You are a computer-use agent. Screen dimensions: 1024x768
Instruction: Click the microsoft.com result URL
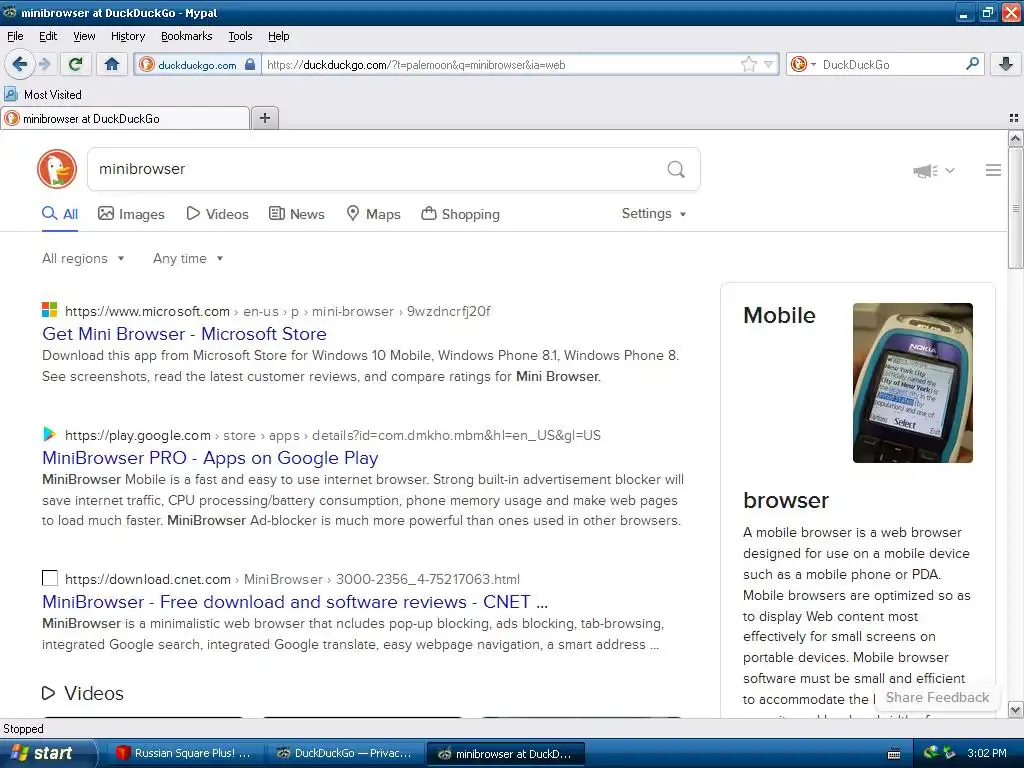[x=278, y=312]
